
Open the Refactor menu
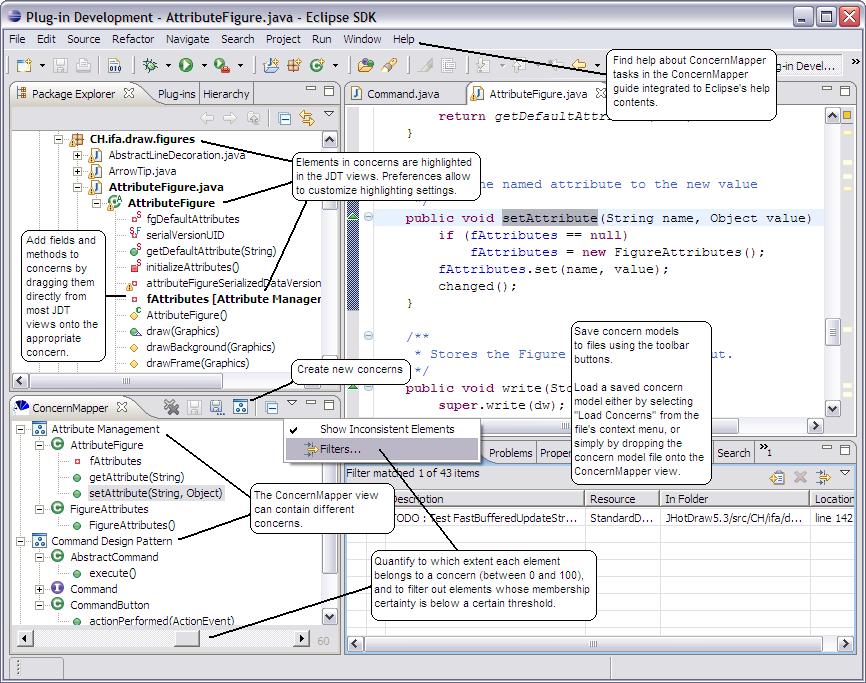click(133, 39)
